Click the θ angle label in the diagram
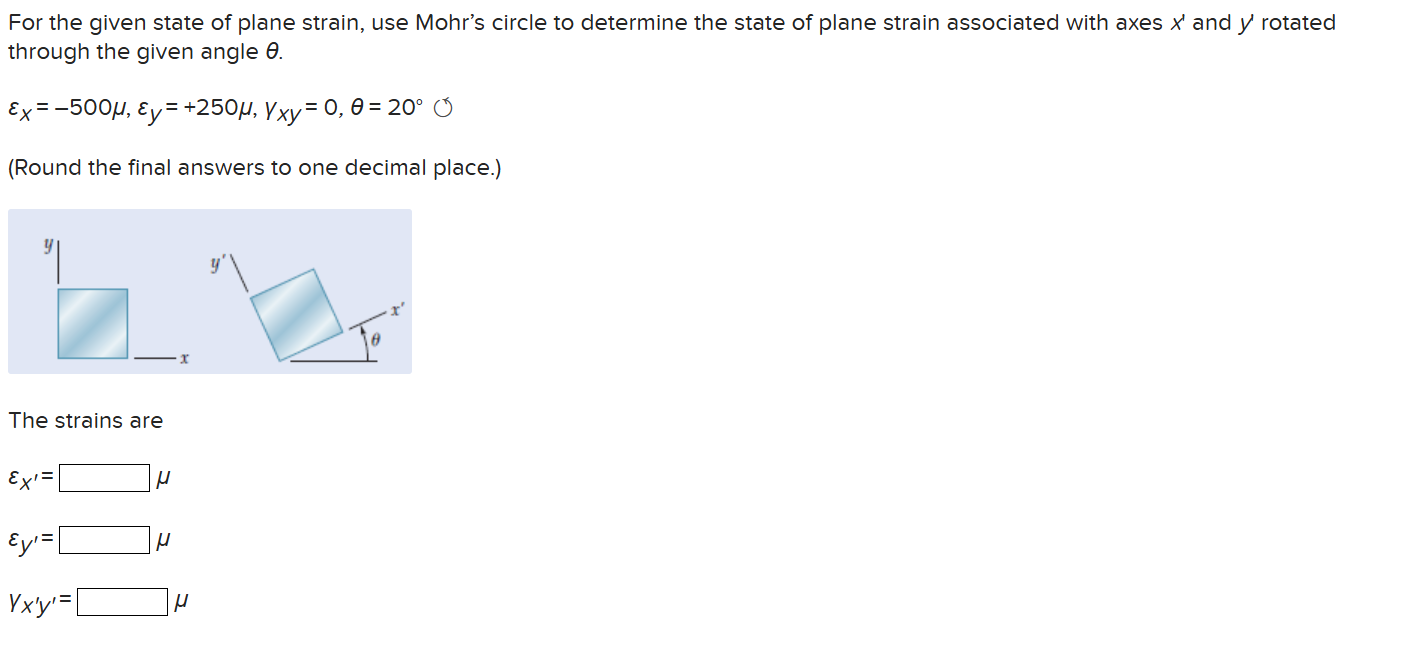This screenshot has height=664, width=1426. [x=377, y=340]
